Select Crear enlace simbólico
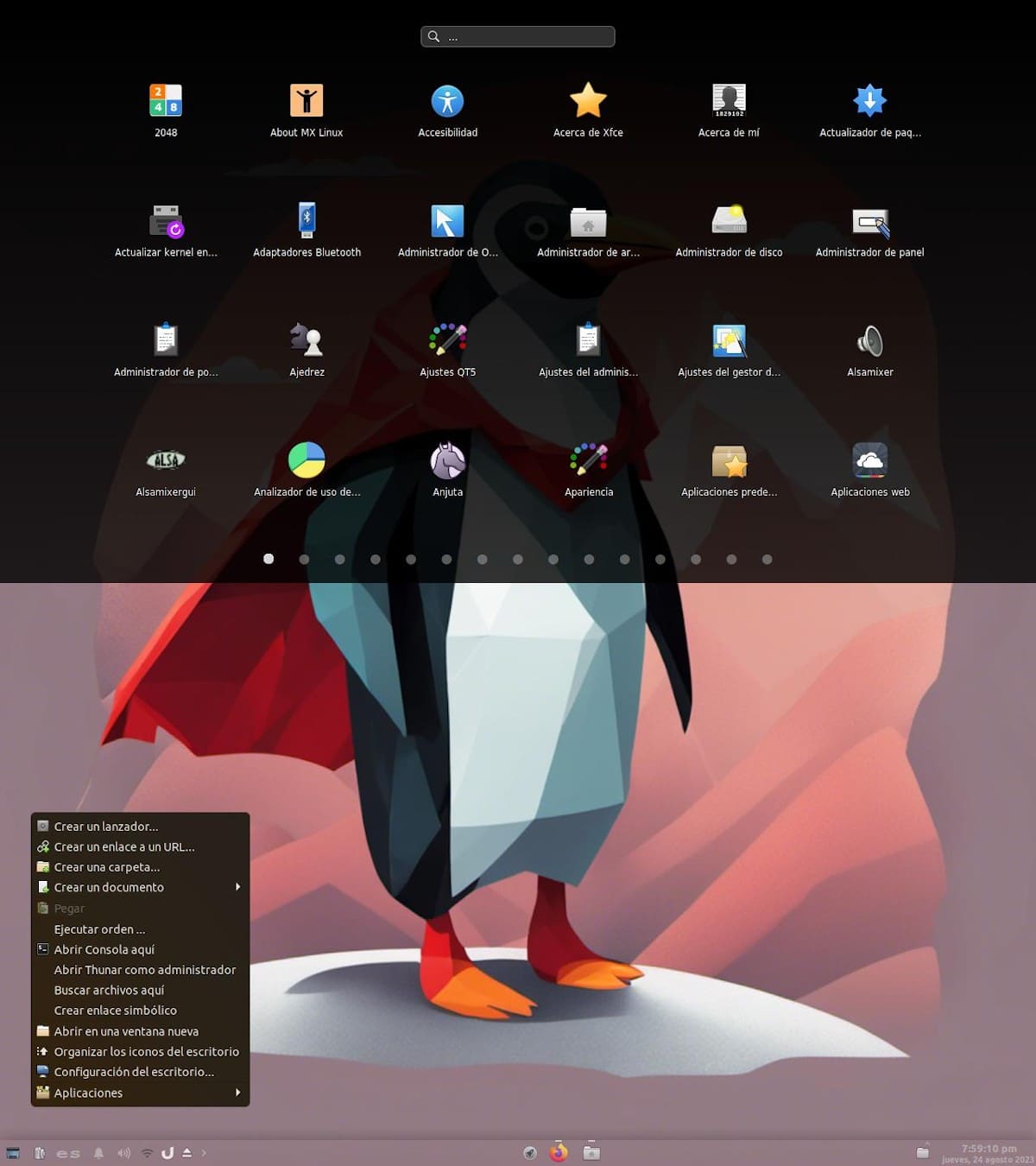 click(x=140, y=1011)
